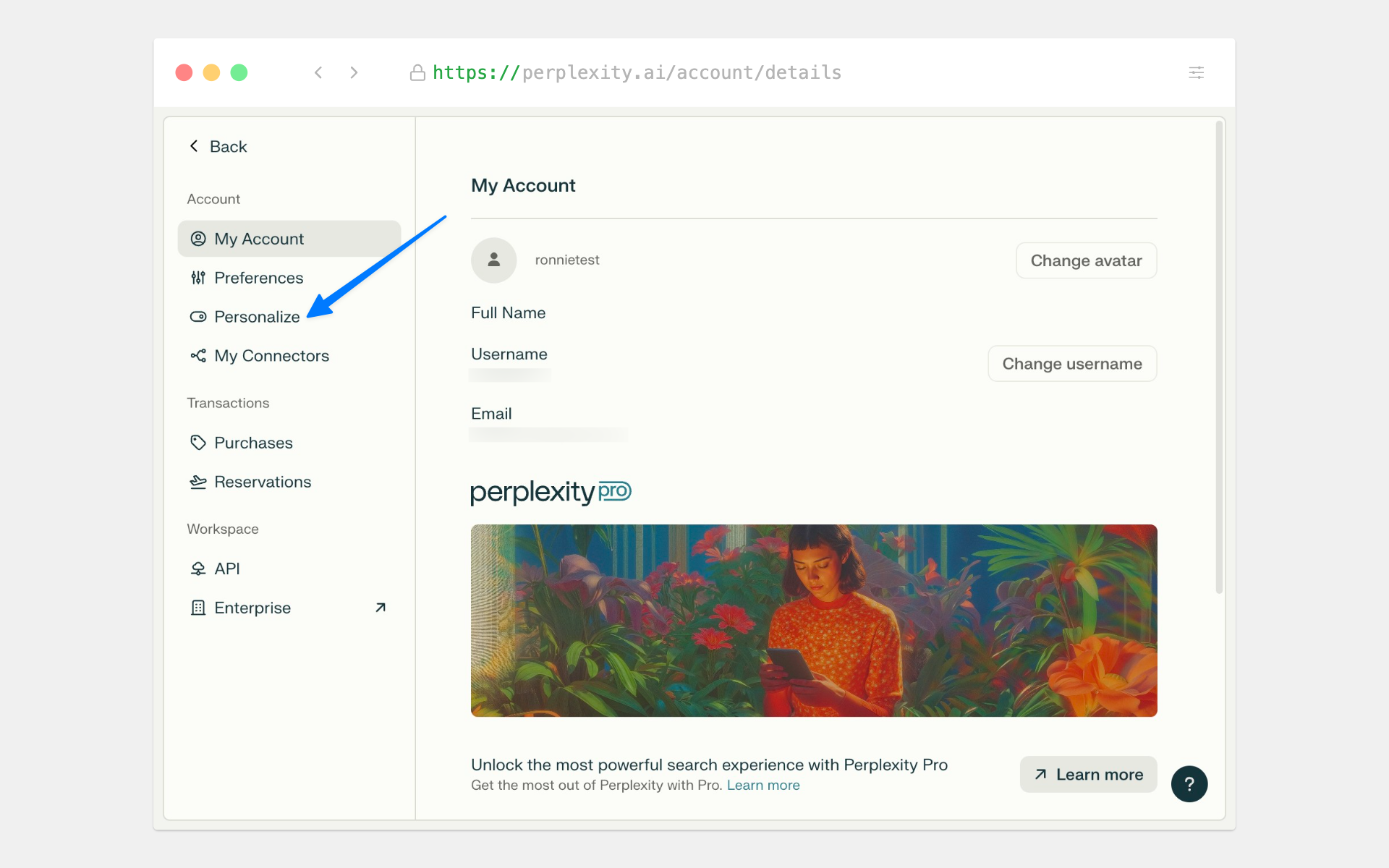Click the Preferences sliders icon in sidebar
1389x868 pixels.
click(x=198, y=278)
